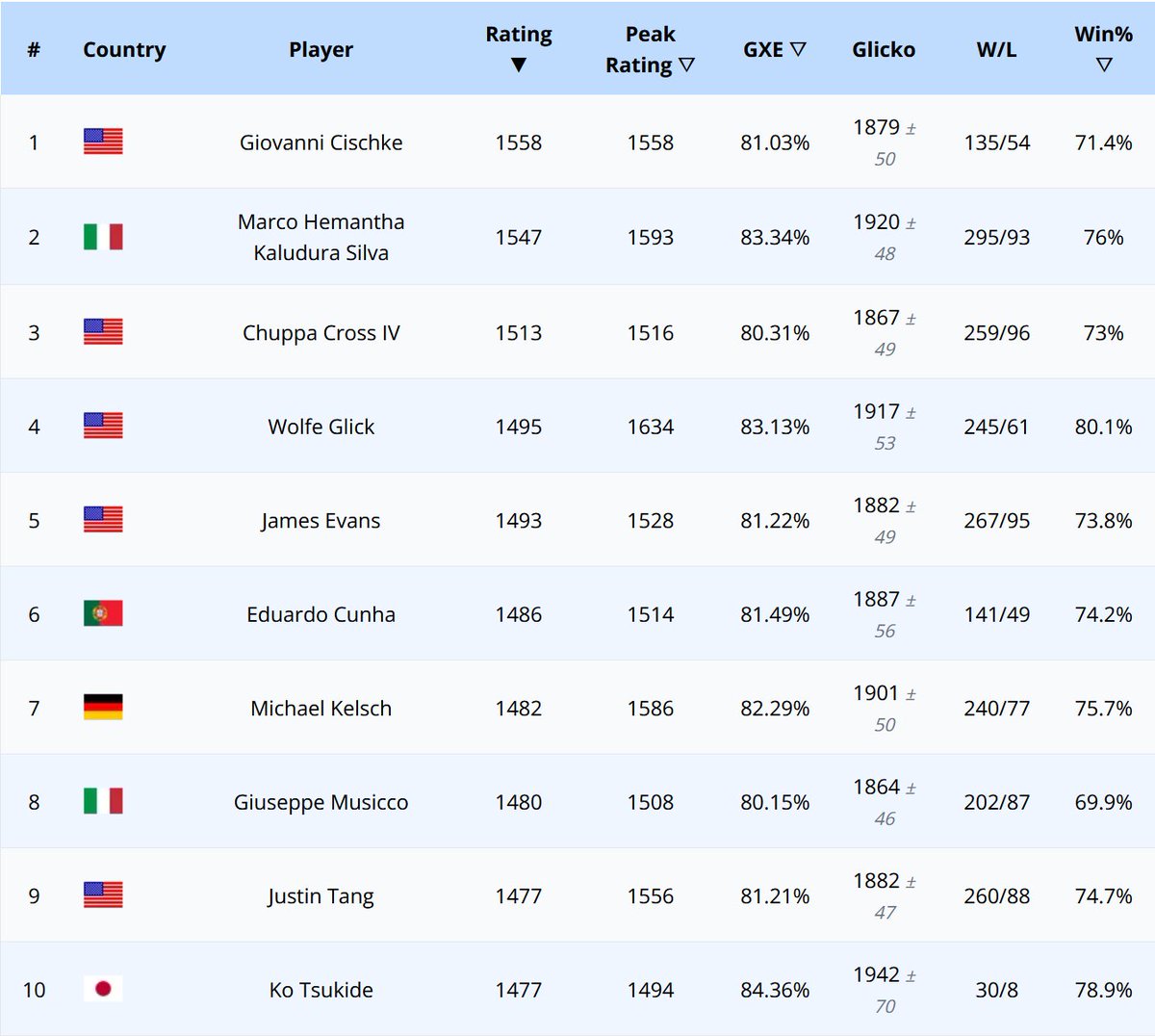The width and height of the screenshot is (1155, 1036).
Task: Select the rating 1547
Action: point(519,237)
